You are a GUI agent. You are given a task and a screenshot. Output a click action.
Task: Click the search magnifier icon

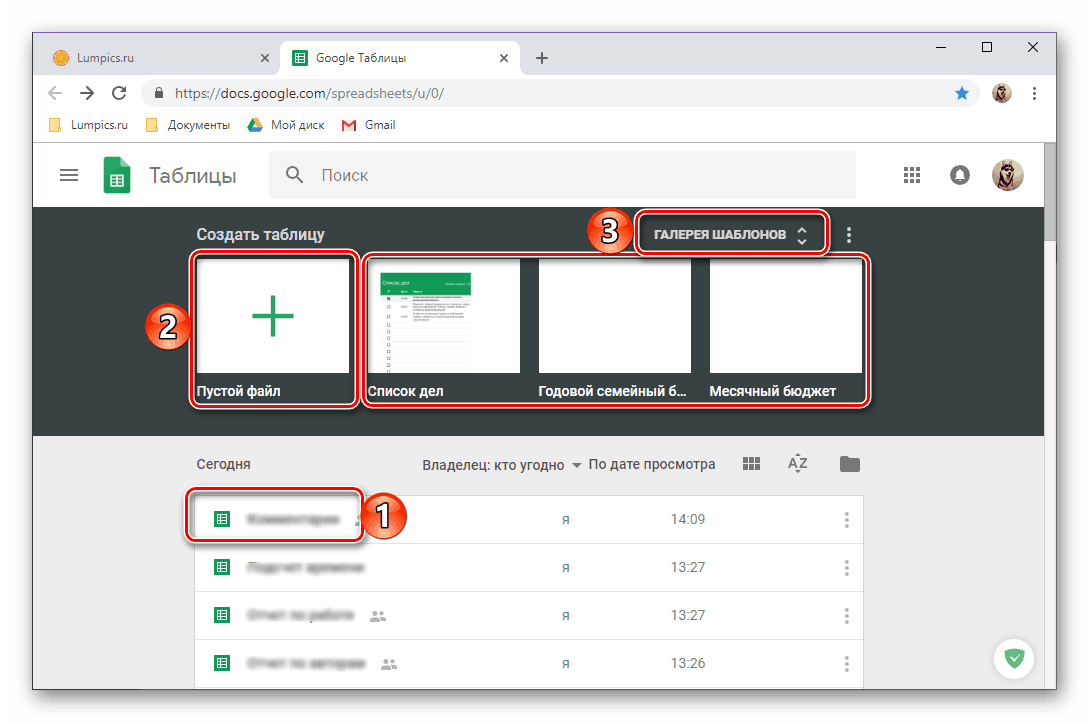click(x=294, y=175)
